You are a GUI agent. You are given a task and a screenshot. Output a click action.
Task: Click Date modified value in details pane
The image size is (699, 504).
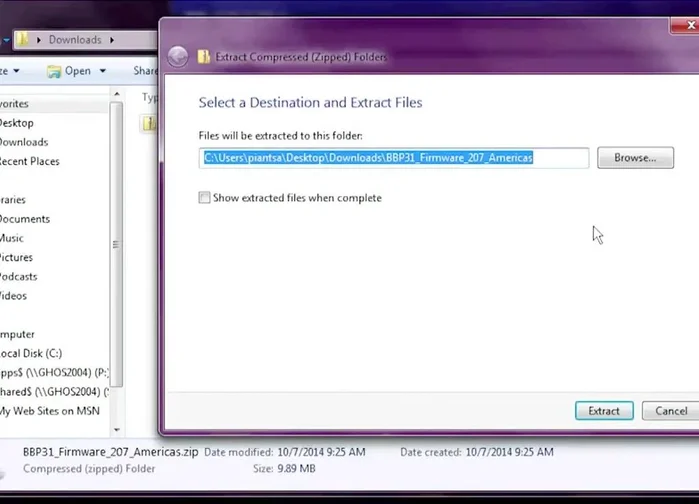click(321, 452)
